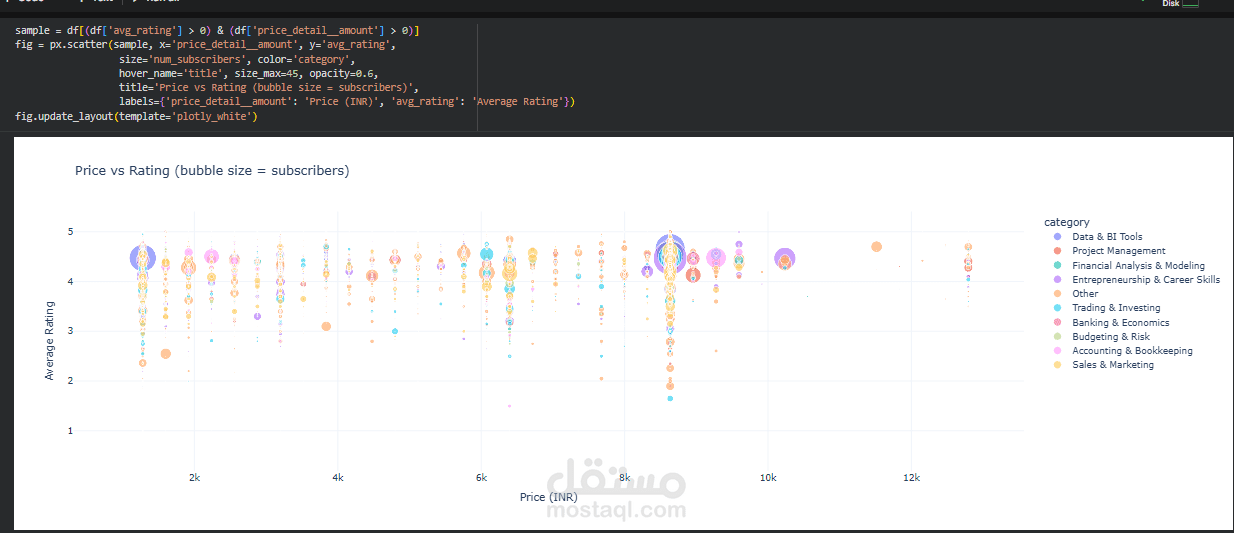
Task: Click the Price vs Rating chart title
Action: pyautogui.click(x=212, y=171)
